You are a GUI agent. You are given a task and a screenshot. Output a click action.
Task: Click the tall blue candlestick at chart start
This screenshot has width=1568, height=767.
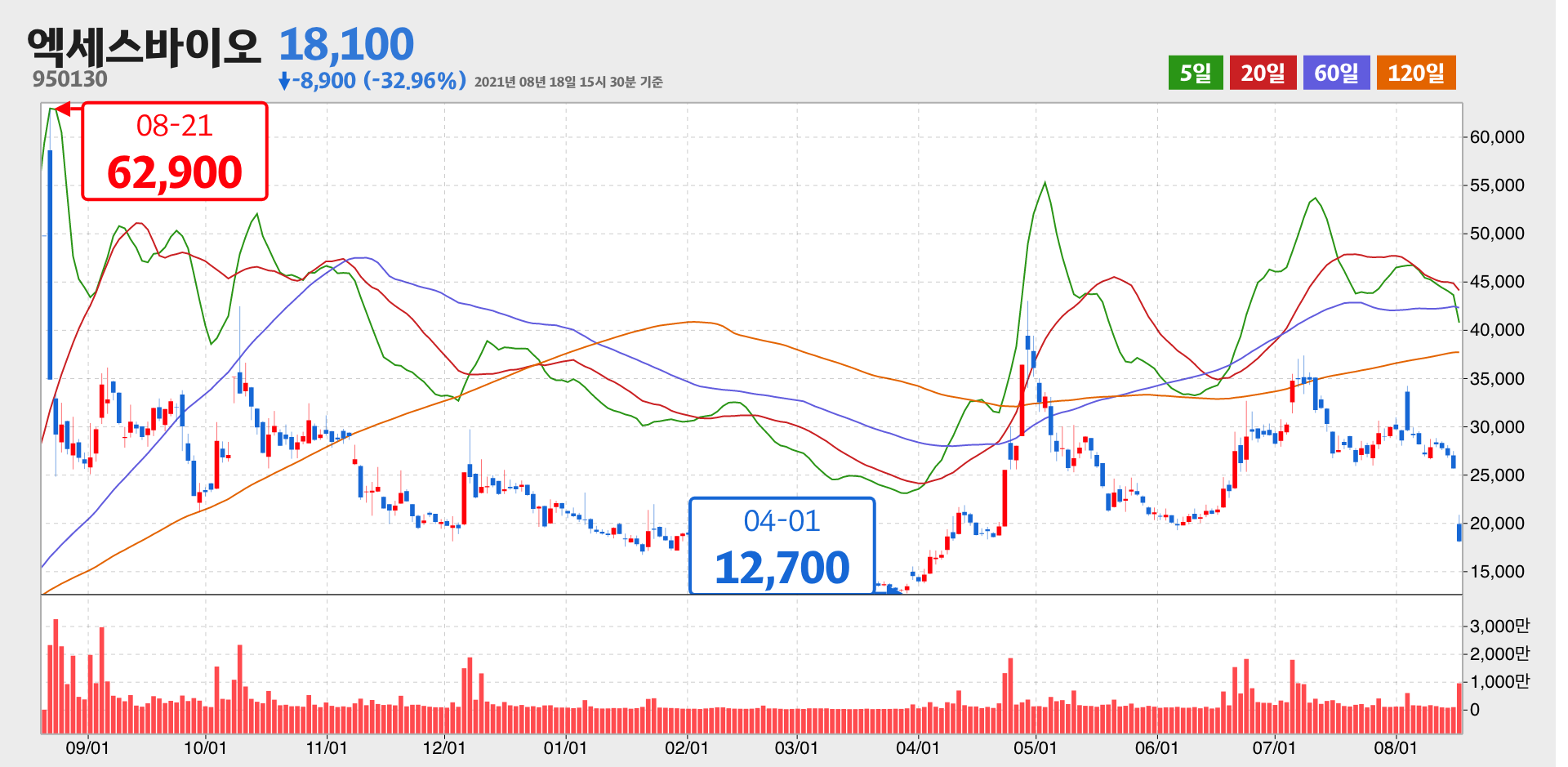pyautogui.click(x=50, y=264)
